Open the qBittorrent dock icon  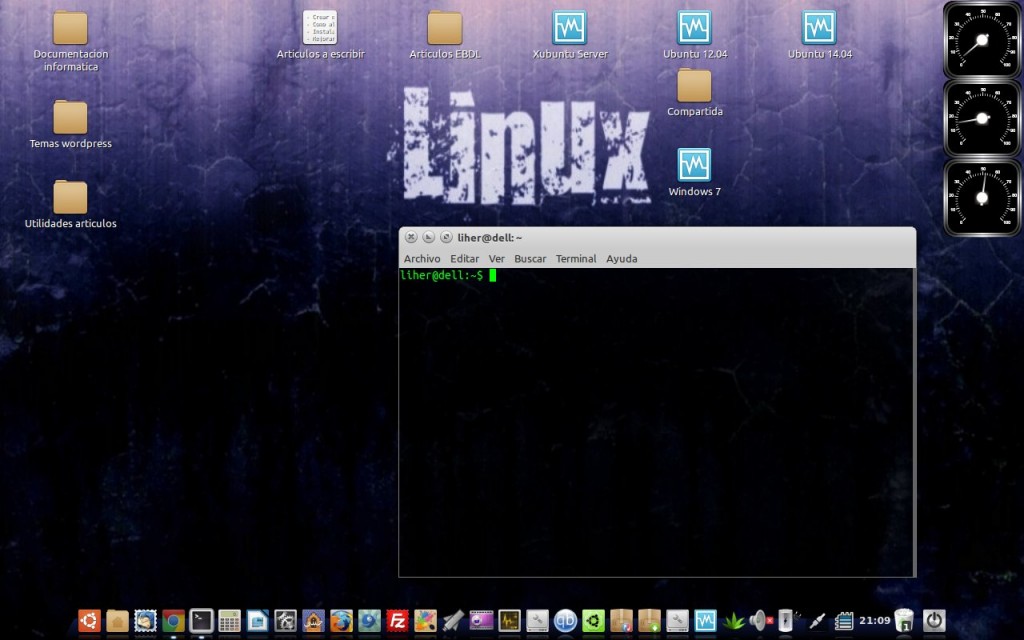pyautogui.click(x=566, y=621)
